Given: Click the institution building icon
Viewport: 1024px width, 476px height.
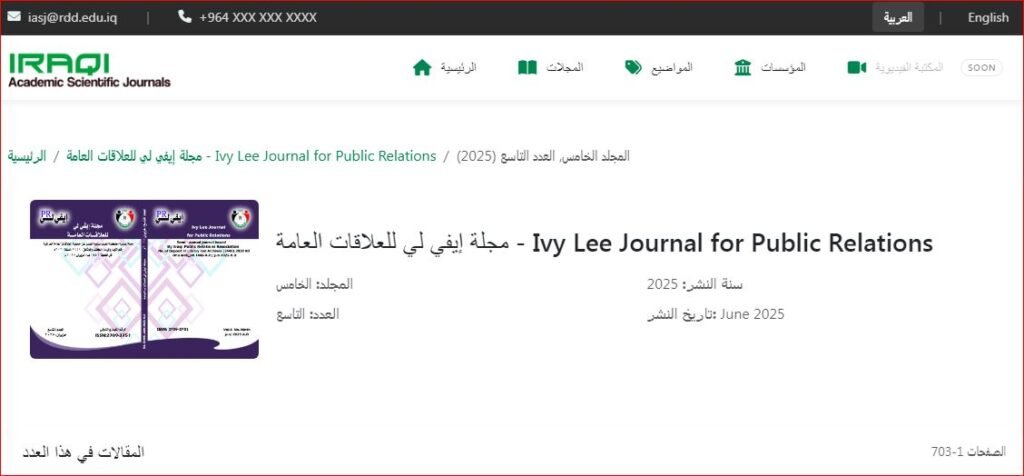Looking at the screenshot, I should tap(743, 68).
